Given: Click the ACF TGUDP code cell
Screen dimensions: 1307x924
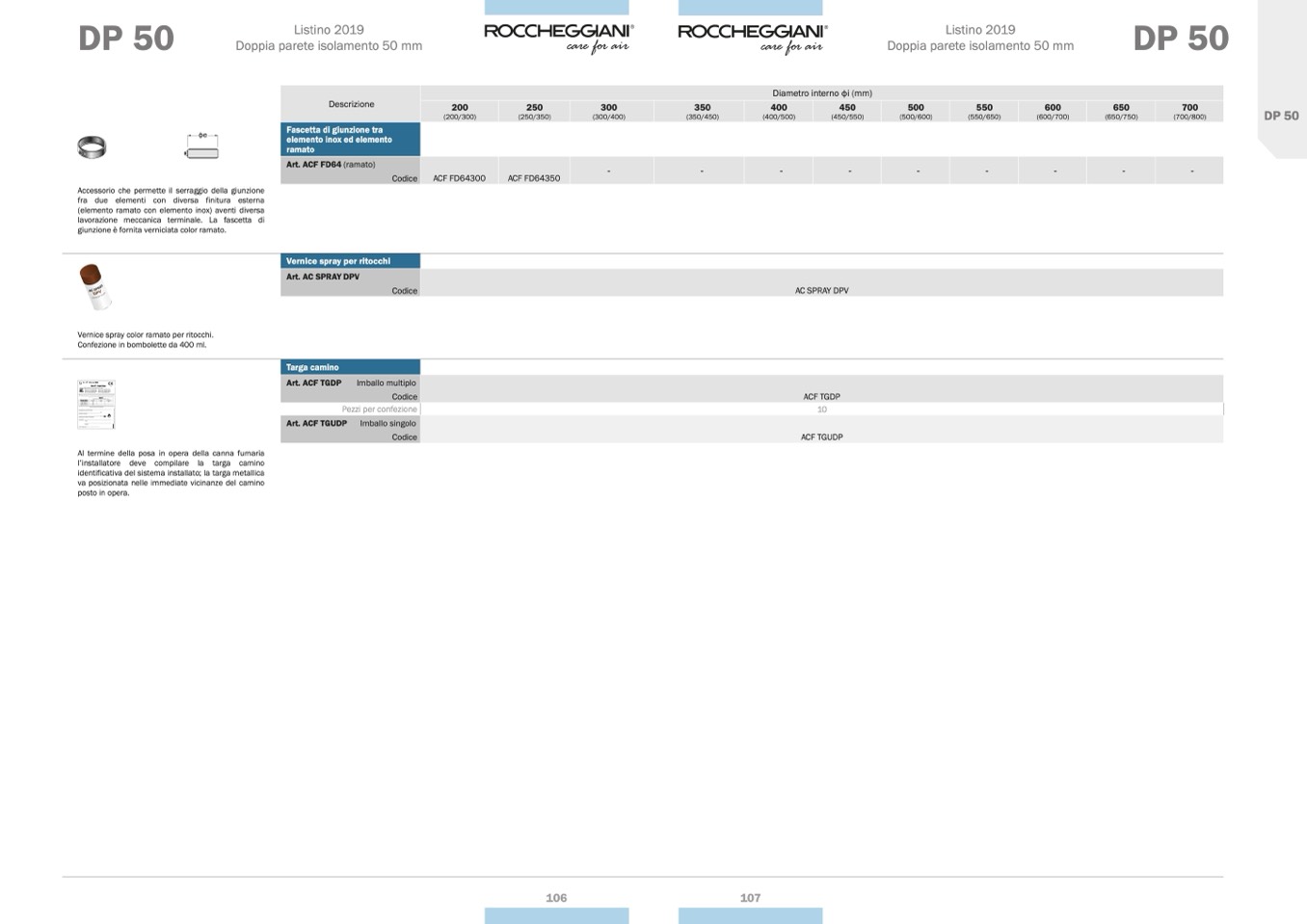Looking at the screenshot, I should (821, 436).
